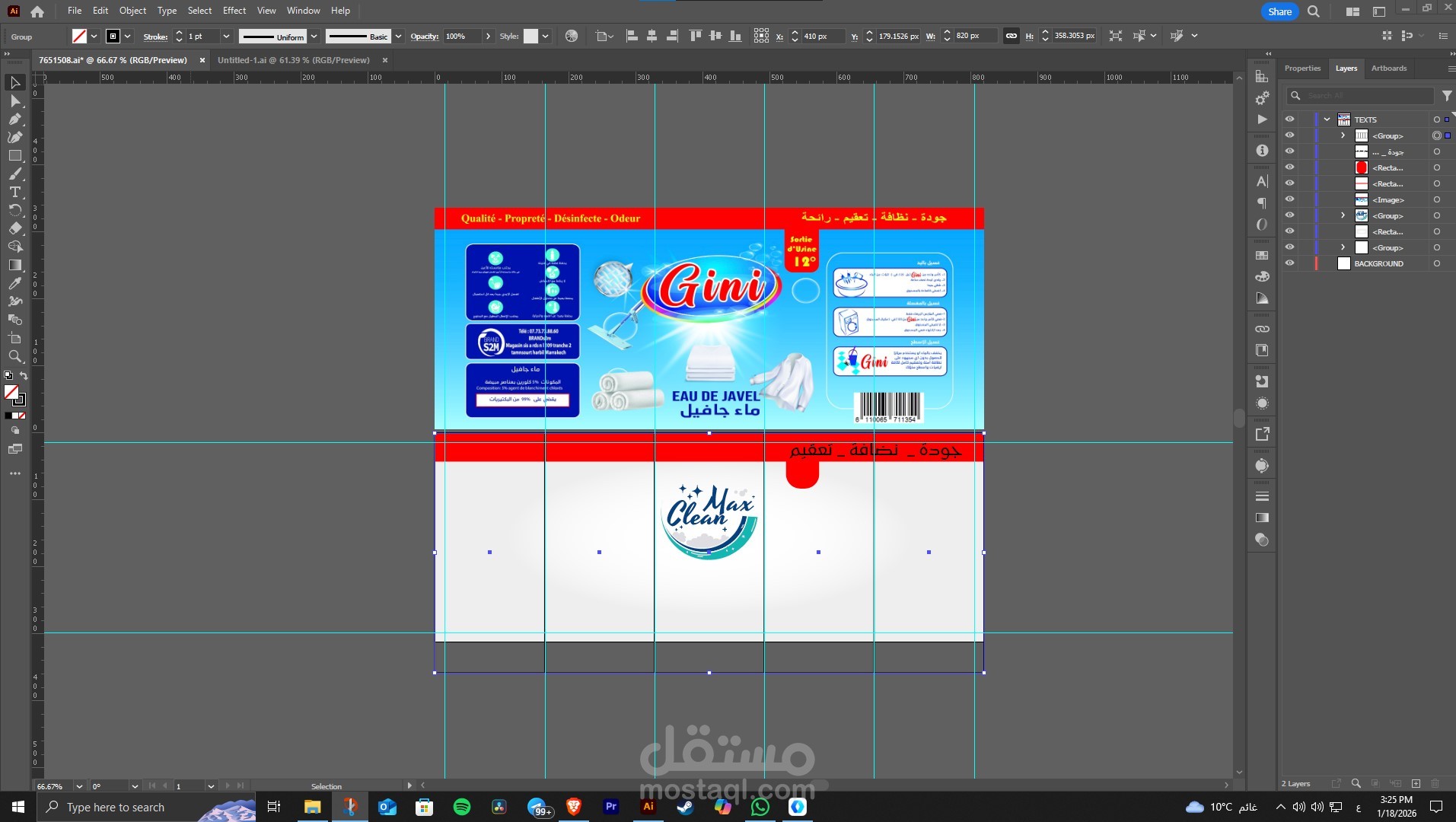
Task: Click the Opacity label link
Action: pos(425,36)
